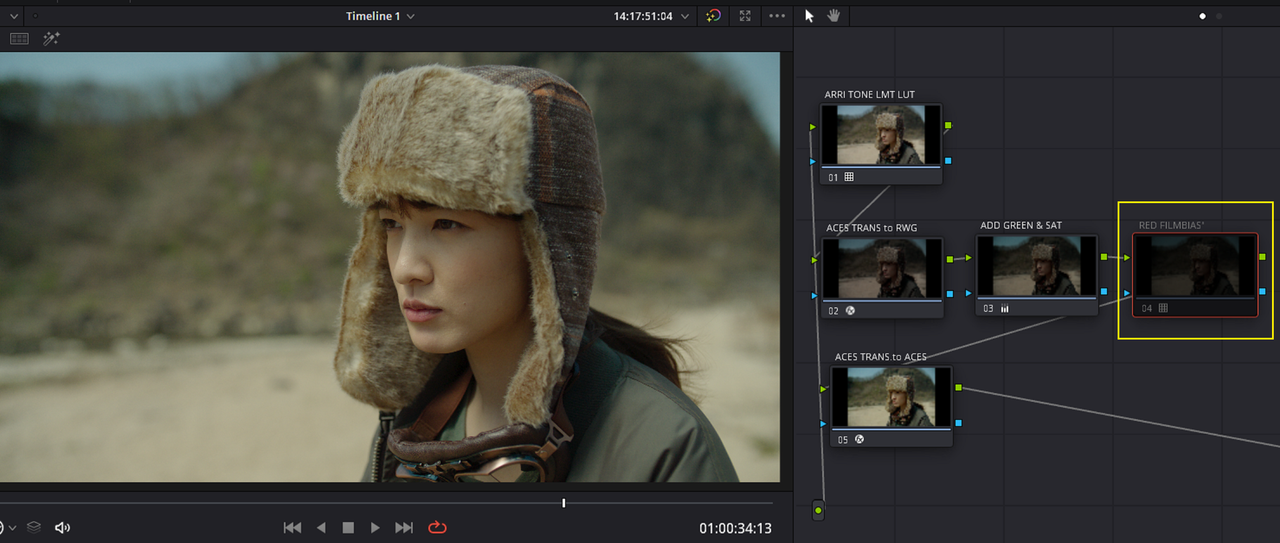Image resolution: width=1280 pixels, height=543 pixels.
Task: Select the arrow pointer tool in node editor
Action: click(810, 16)
